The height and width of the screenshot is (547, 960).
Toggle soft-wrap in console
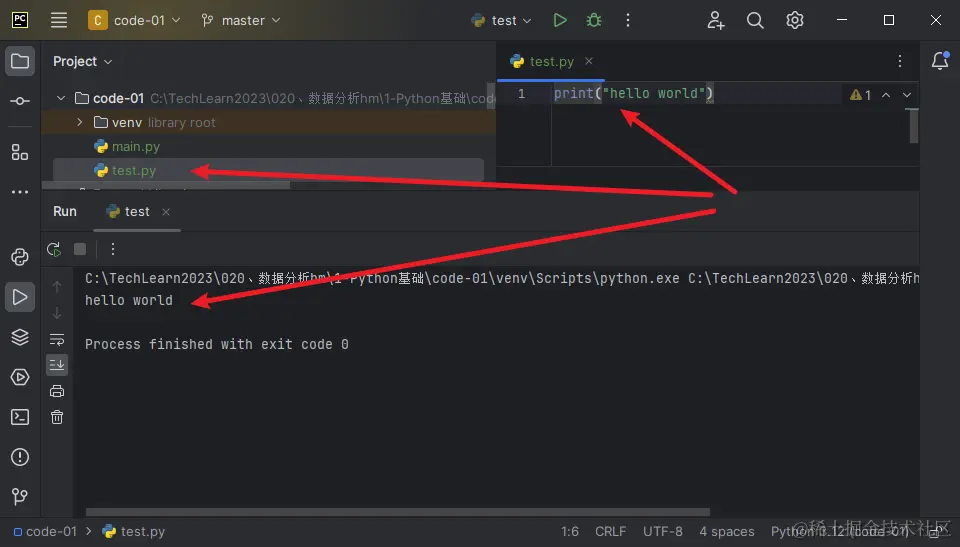(57, 339)
